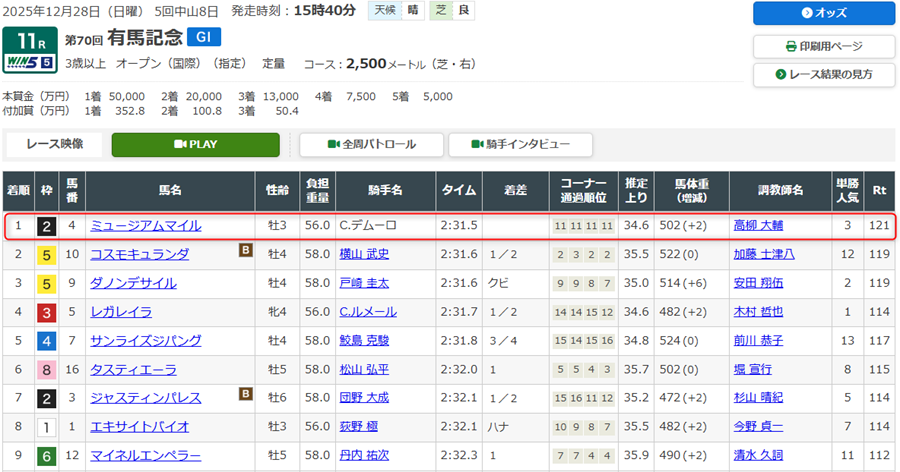Open jockey 戸崎 圭太 link
Screen dimensions: 900x472
pos(364,283)
